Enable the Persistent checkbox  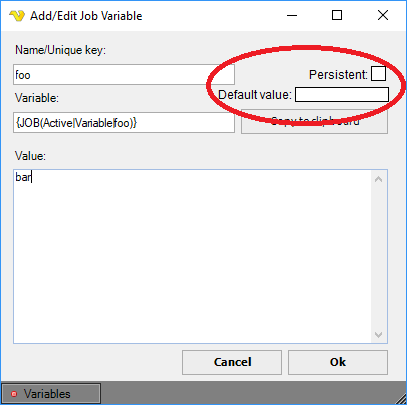[378, 74]
